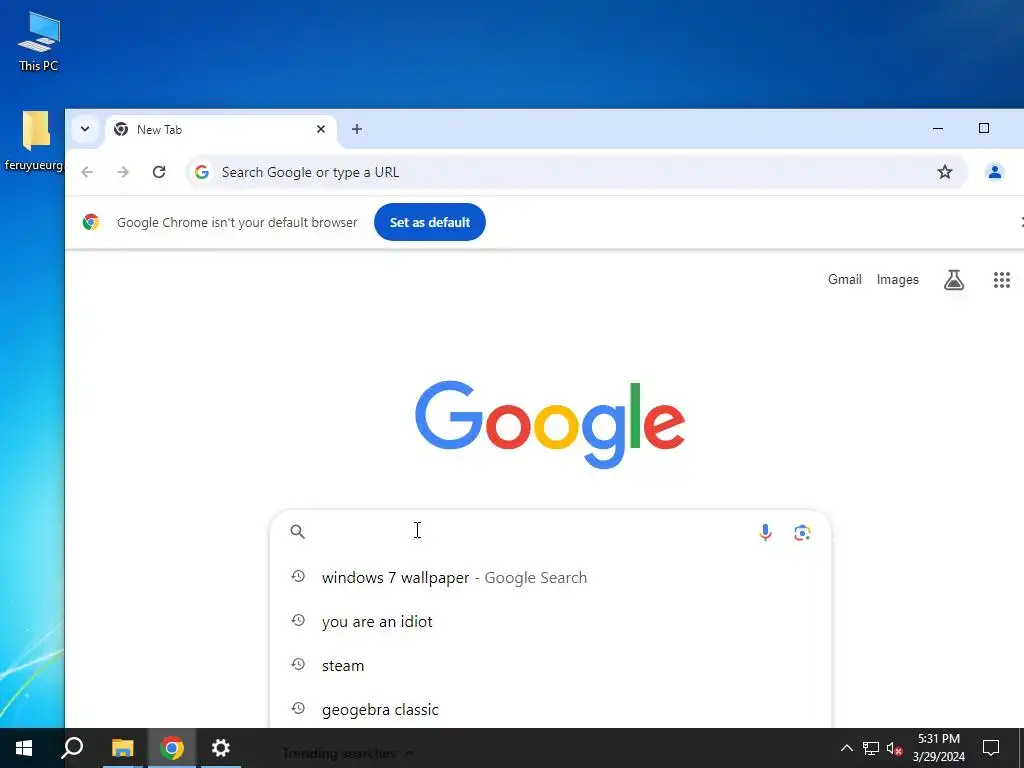Open the Gmail link
Screen dimensions: 1024x768
pos(844,280)
